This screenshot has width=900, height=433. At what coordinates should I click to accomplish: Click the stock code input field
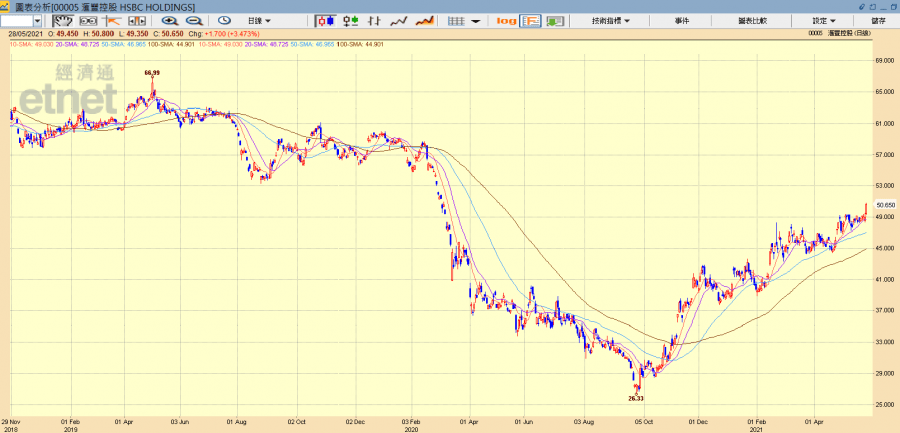point(16,20)
